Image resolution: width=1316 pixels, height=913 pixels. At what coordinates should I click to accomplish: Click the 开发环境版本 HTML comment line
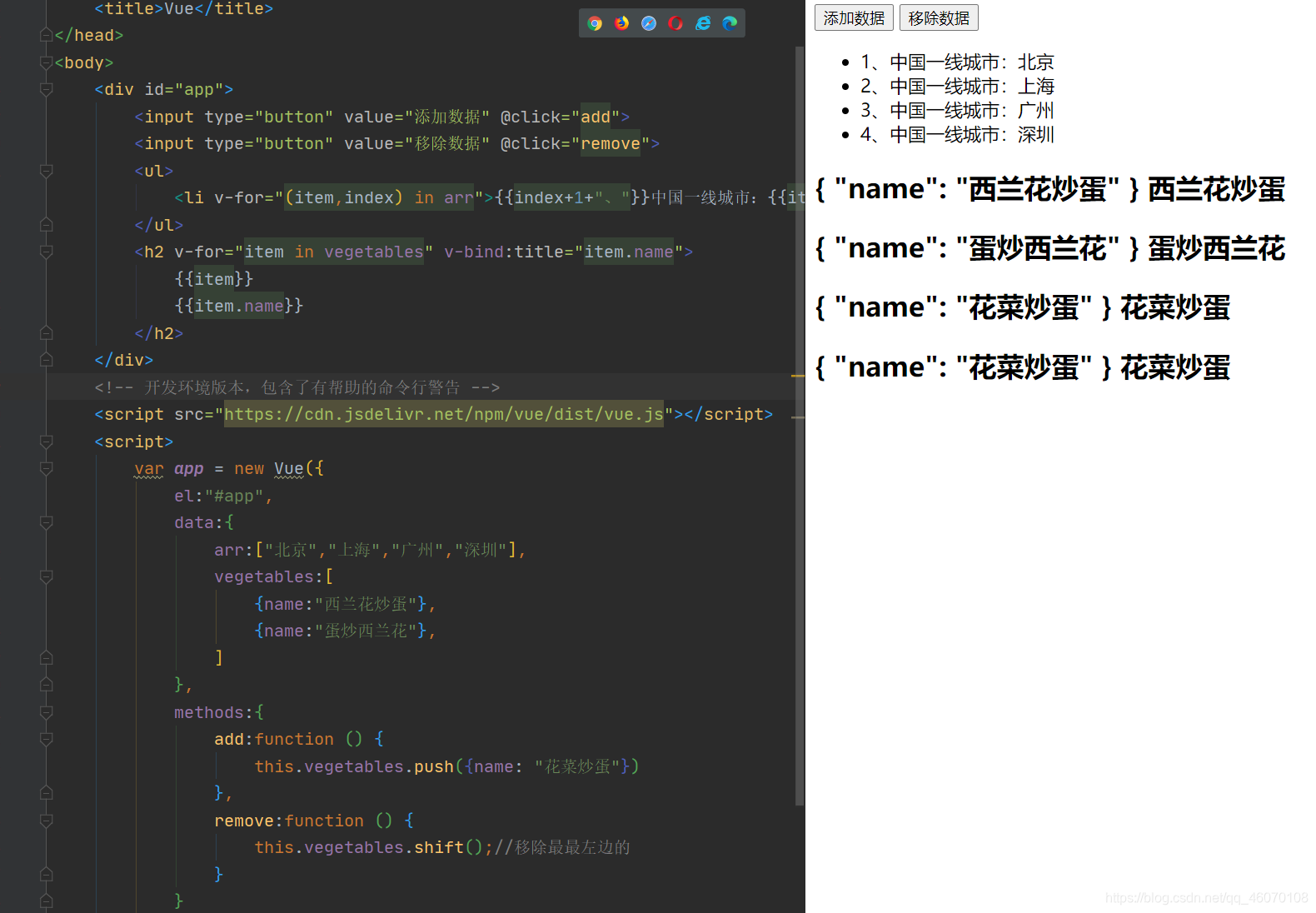pyautogui.click(x=297, y=387)
